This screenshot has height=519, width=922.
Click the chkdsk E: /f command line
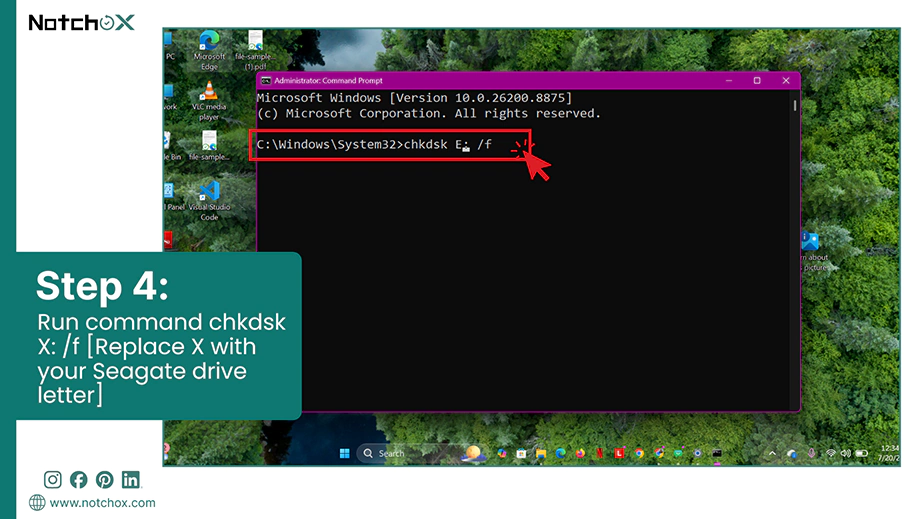click(x=374, y=145)
